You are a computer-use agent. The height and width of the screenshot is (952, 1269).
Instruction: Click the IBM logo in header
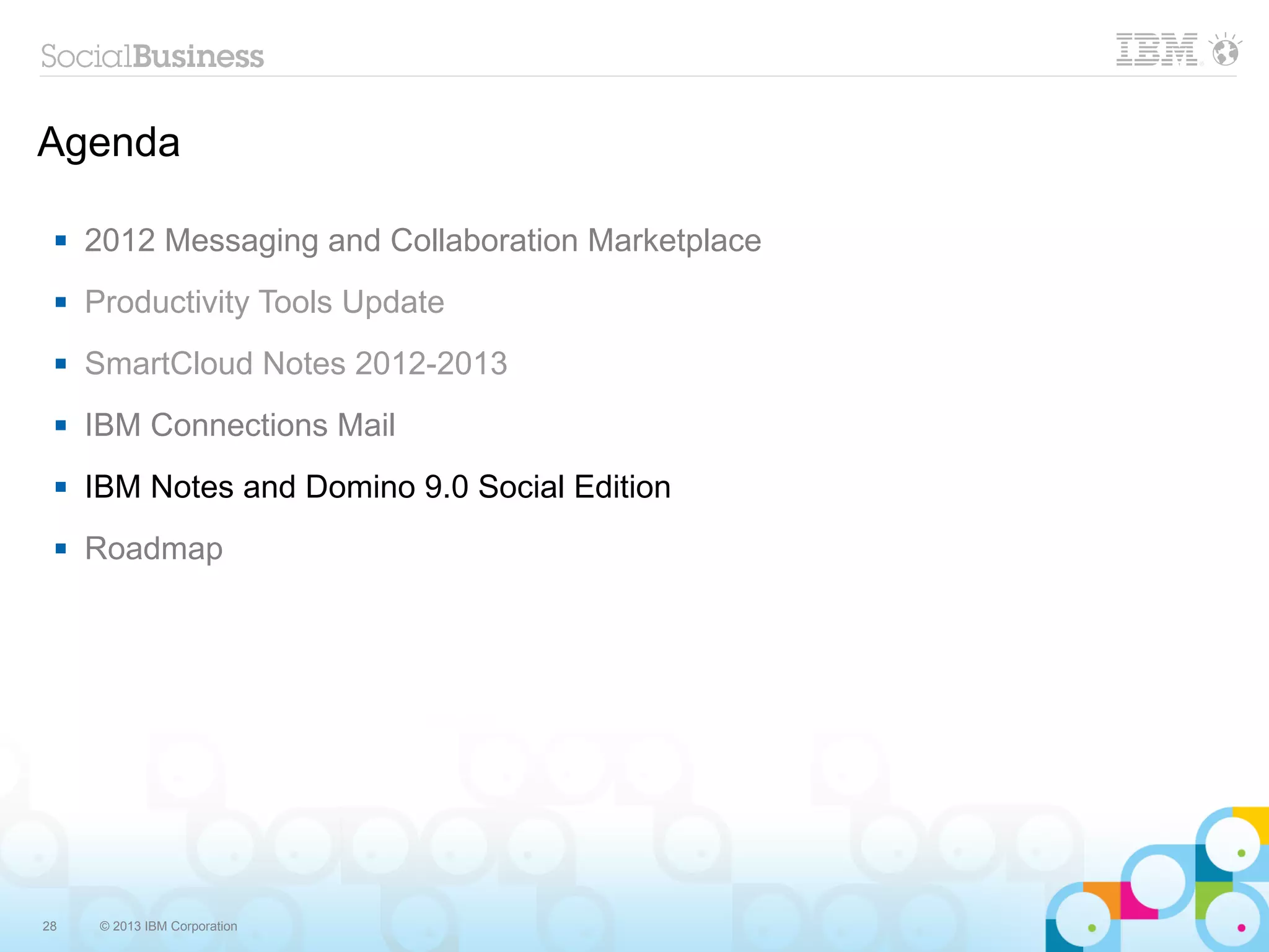point(1157,50)
